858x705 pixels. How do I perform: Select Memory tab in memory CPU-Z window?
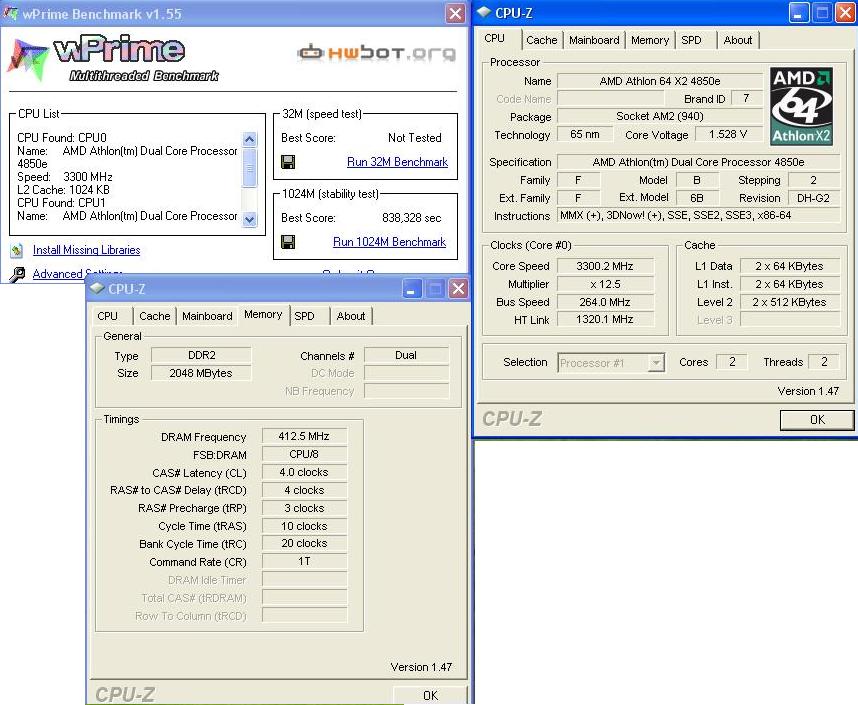[263, 314]
